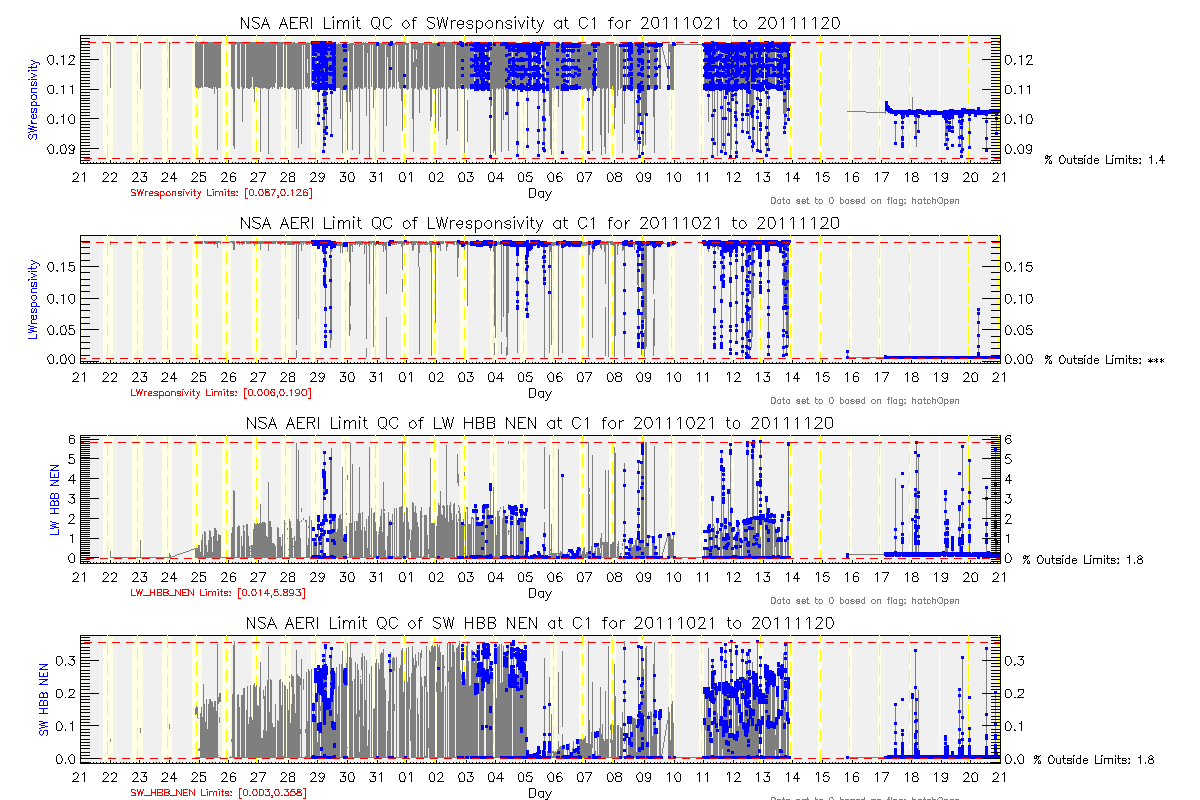Click day 29 tick on LW HBB NEN x-axis
The image size is (1200, 800).
pyautogui.click(x=317, y=578)
